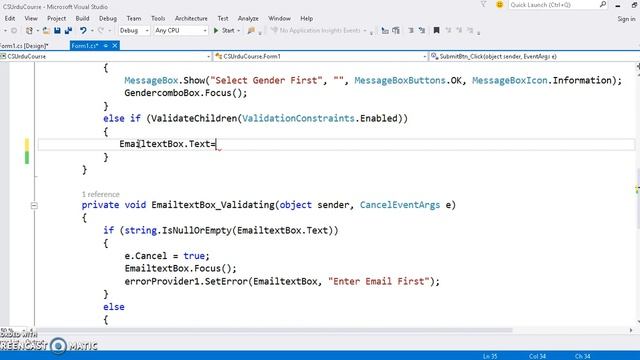Toggle a bookmark with the Bookmark icon

436,31
